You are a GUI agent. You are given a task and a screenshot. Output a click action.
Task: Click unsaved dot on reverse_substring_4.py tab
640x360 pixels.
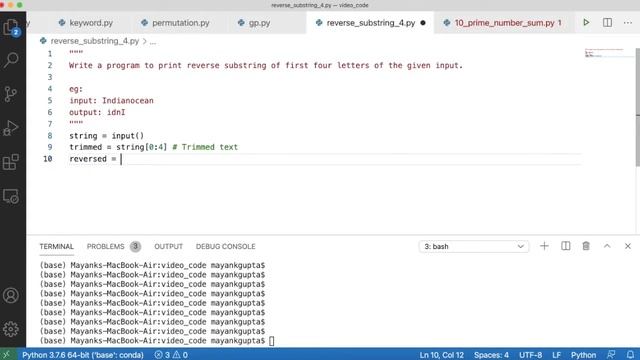[x=423, y=23]
